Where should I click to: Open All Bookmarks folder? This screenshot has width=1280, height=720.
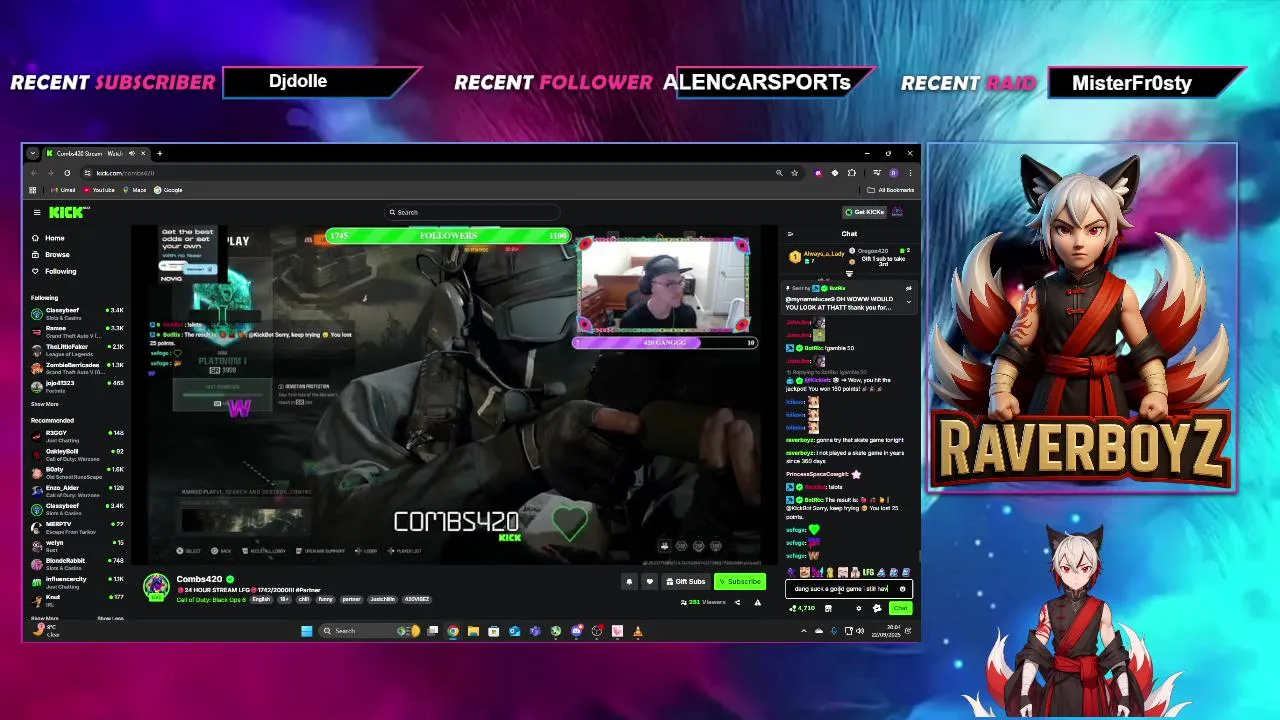coord(891,190)
